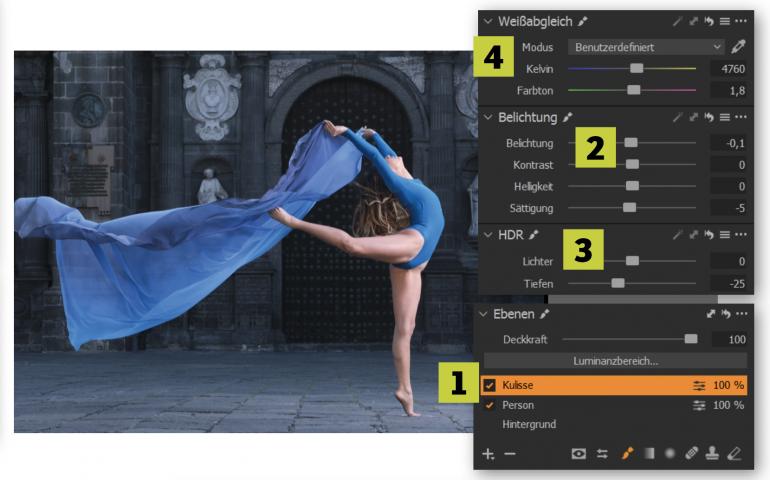Open the Ebenen panel three-dot menu
This screenshot has height=480, width=770.
740,313
